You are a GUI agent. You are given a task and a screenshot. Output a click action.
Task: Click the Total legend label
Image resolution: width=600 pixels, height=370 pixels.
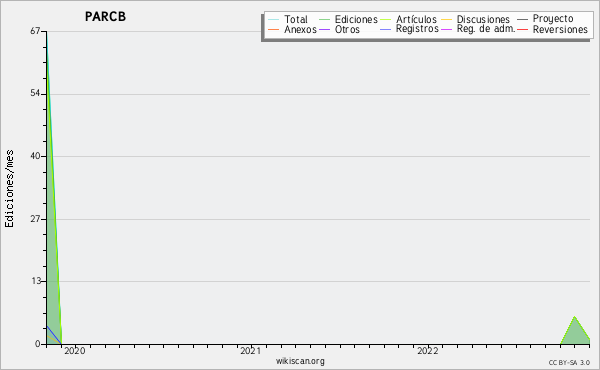(x=295, y=19)
